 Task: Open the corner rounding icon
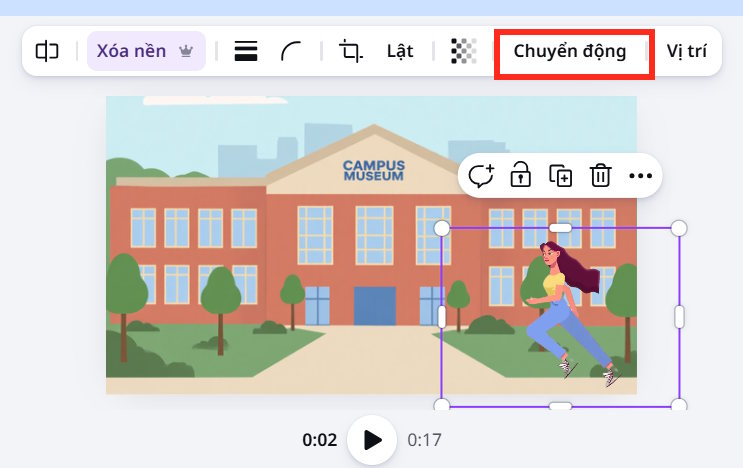click(x=290, y=51)
